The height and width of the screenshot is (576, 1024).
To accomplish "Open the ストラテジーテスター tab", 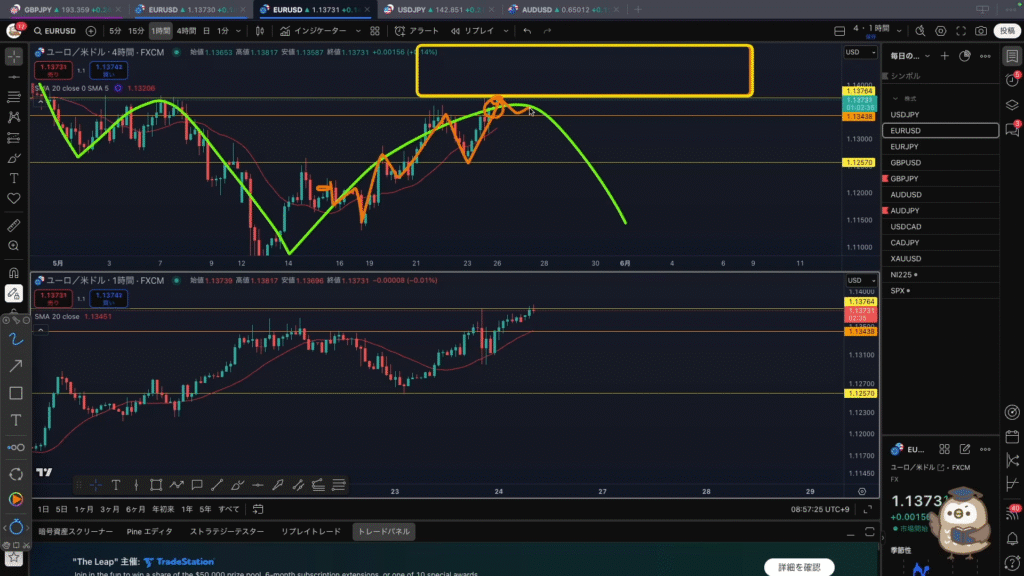I will click(227, 532).
